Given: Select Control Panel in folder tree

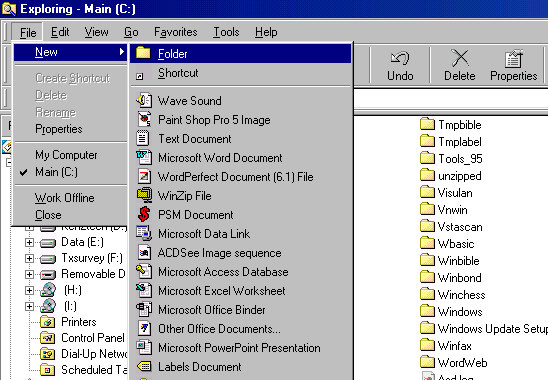Looking at the screenshot, I should click(93, 338).
